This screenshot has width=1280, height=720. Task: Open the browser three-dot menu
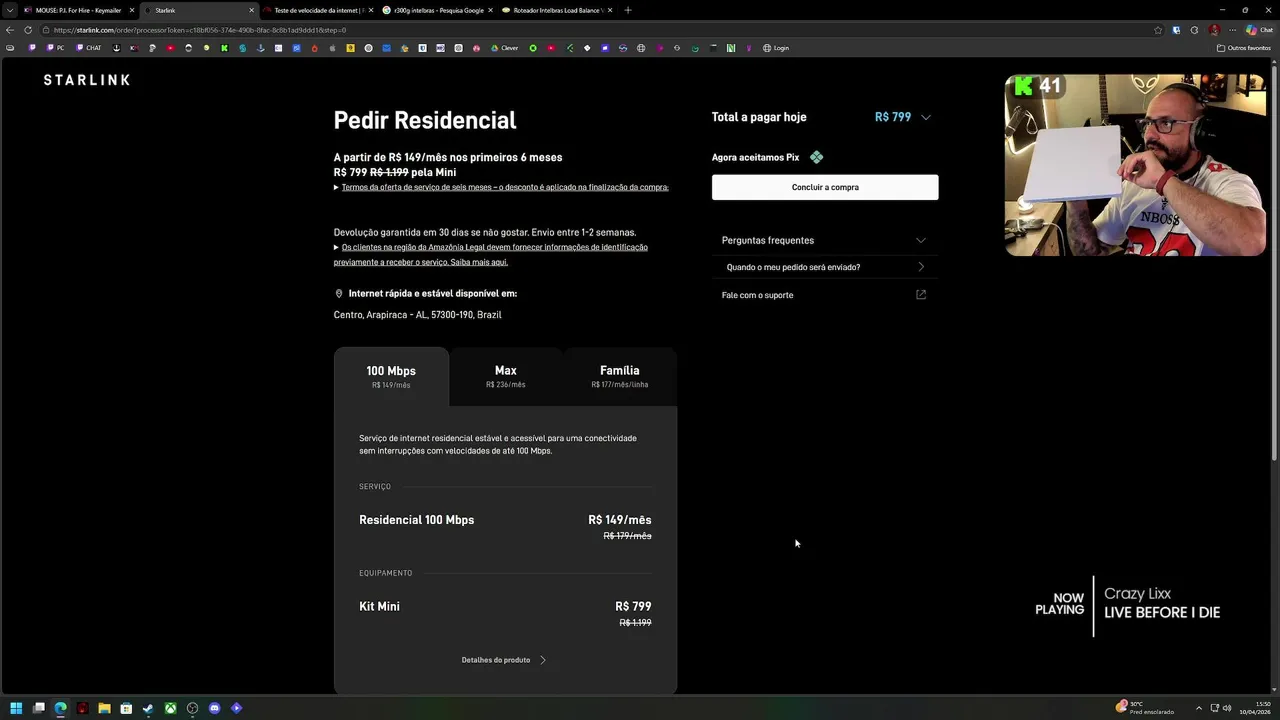point(1232,30)
